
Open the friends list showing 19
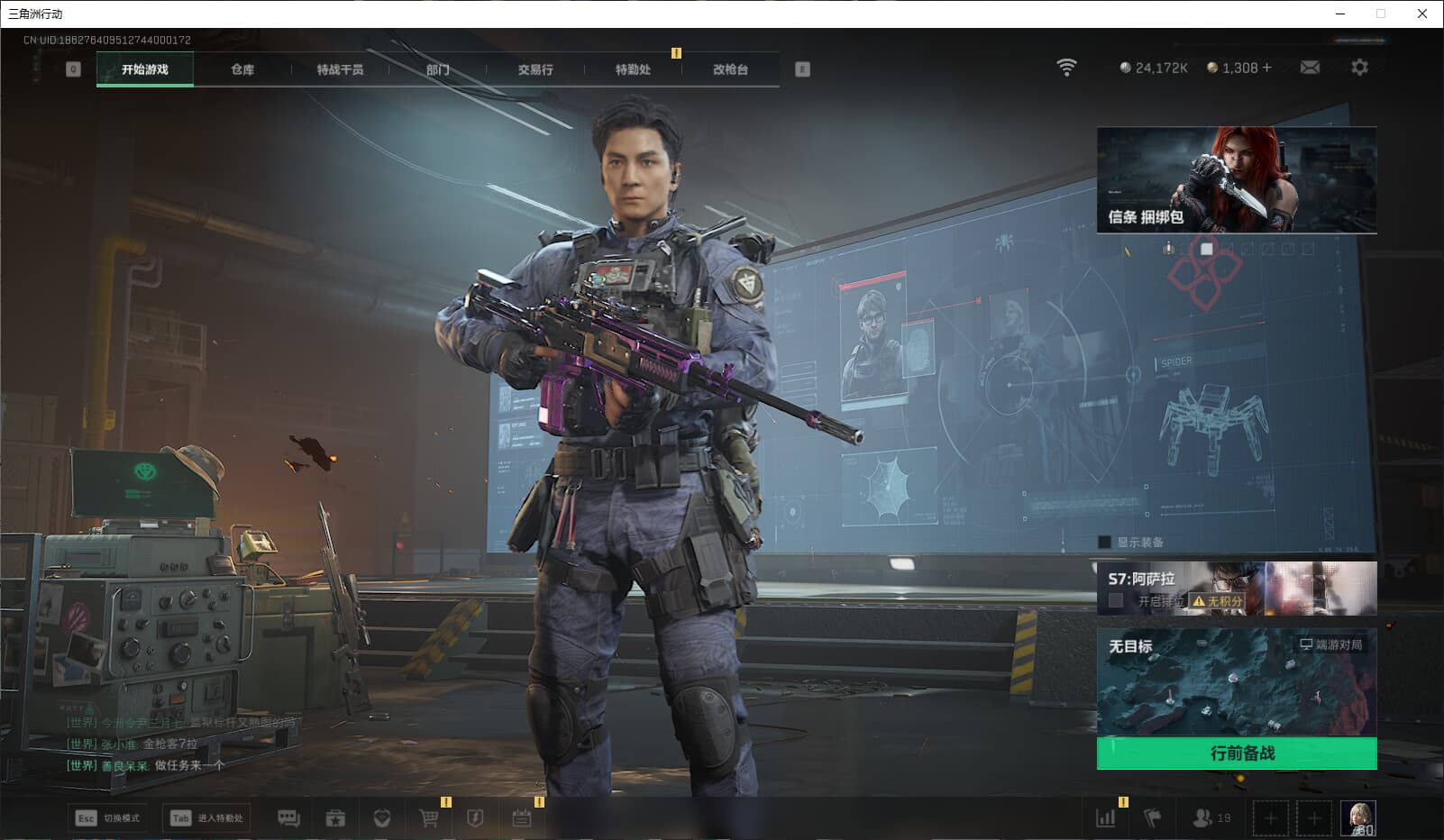point(1211,818)
